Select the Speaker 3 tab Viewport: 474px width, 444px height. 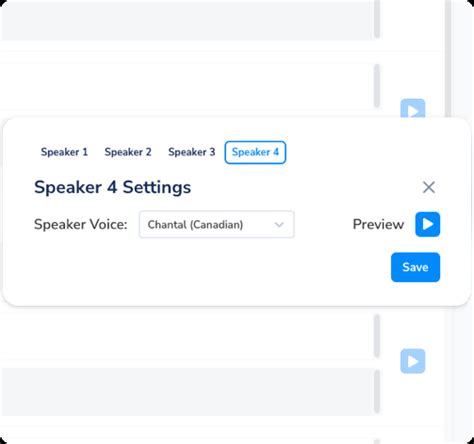pyautogui.click(x=192, y=152)
